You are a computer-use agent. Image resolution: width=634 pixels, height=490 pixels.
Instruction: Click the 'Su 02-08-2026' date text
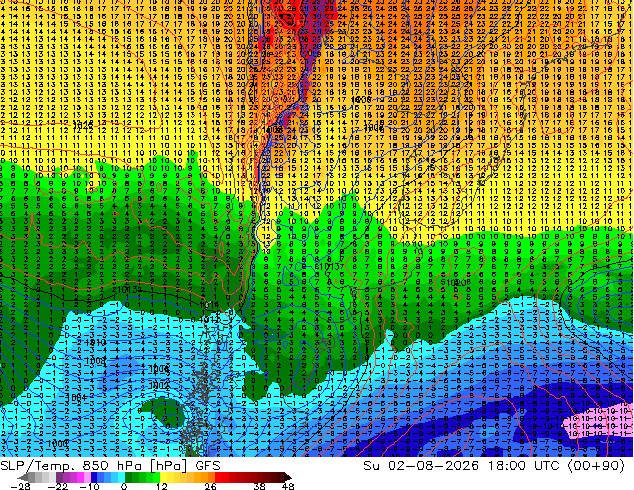(421, 465)
